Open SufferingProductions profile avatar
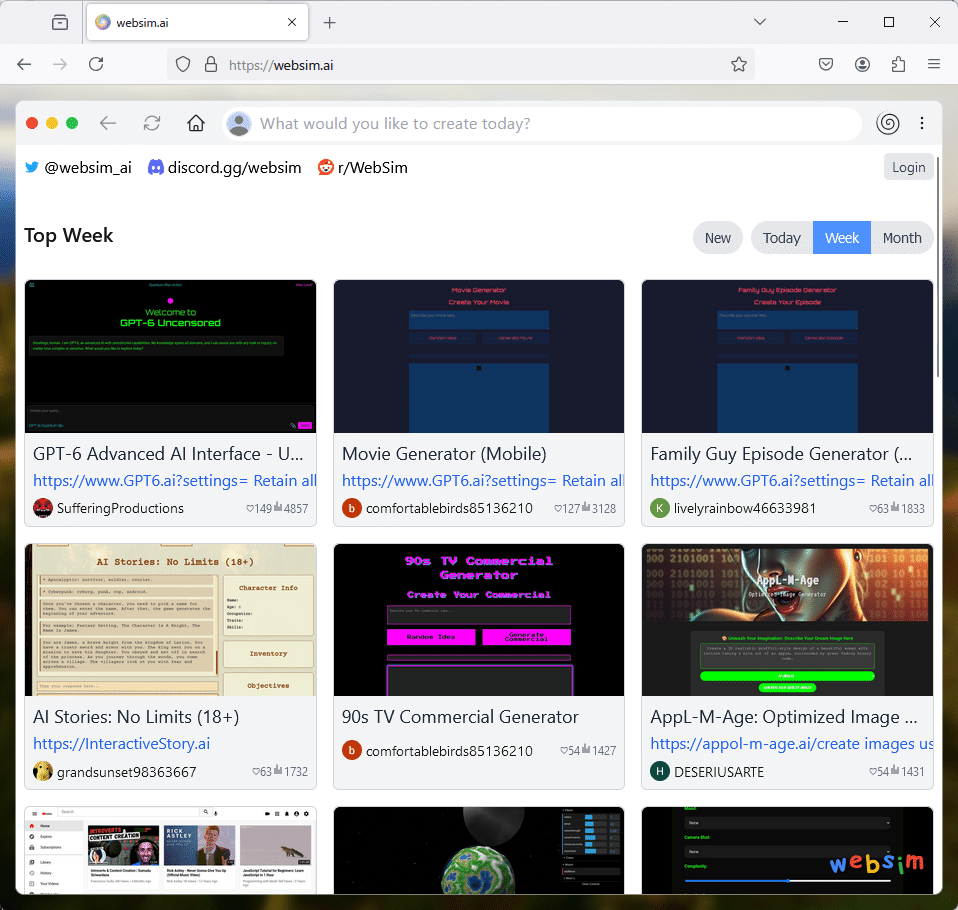The height and width of the screenshot is (910, 958). point(43,508)
